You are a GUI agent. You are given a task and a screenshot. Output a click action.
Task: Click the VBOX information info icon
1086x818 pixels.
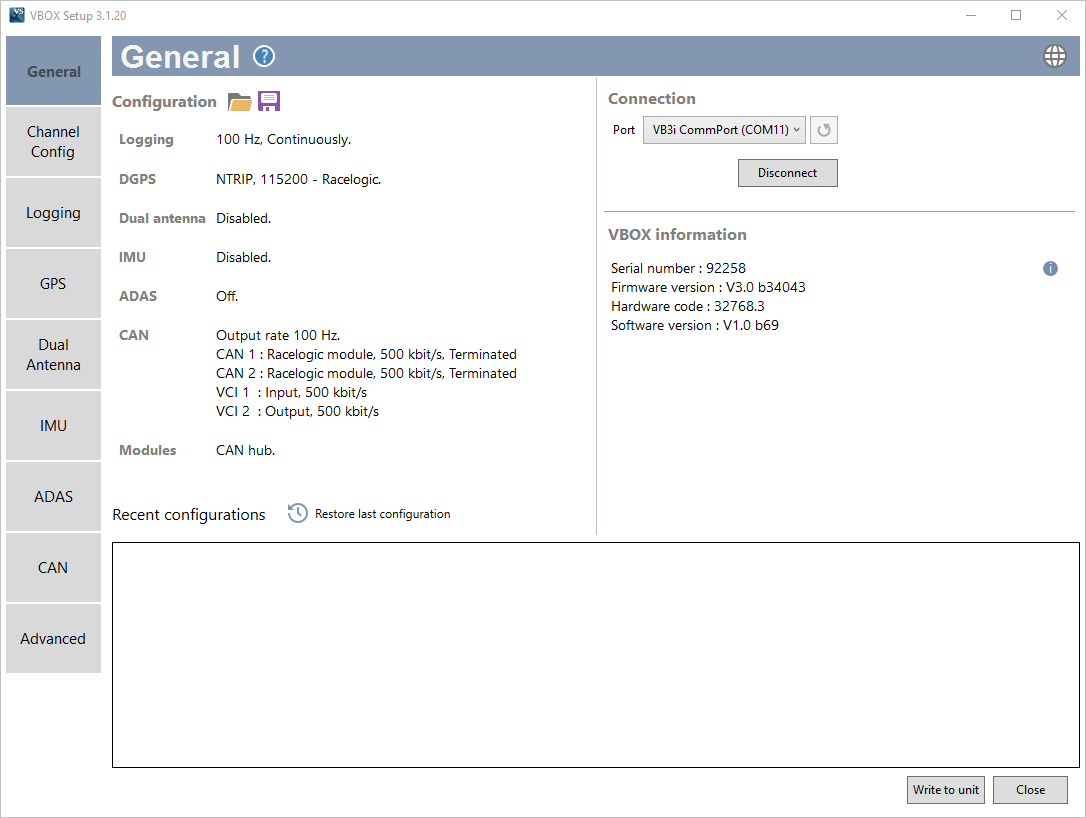pyautogui.click(x=1050, y=269)
